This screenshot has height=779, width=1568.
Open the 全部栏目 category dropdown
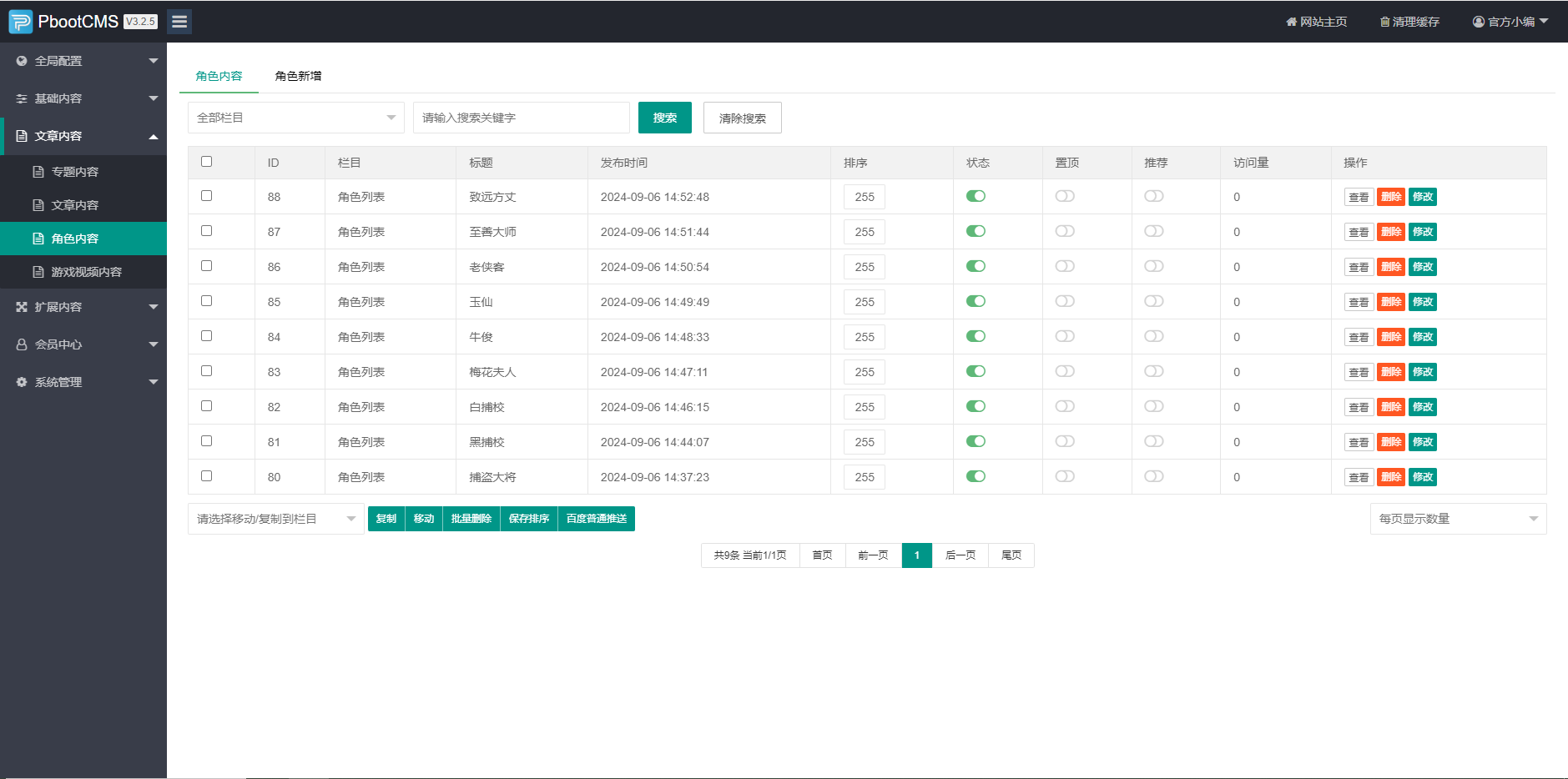[296, 118]
